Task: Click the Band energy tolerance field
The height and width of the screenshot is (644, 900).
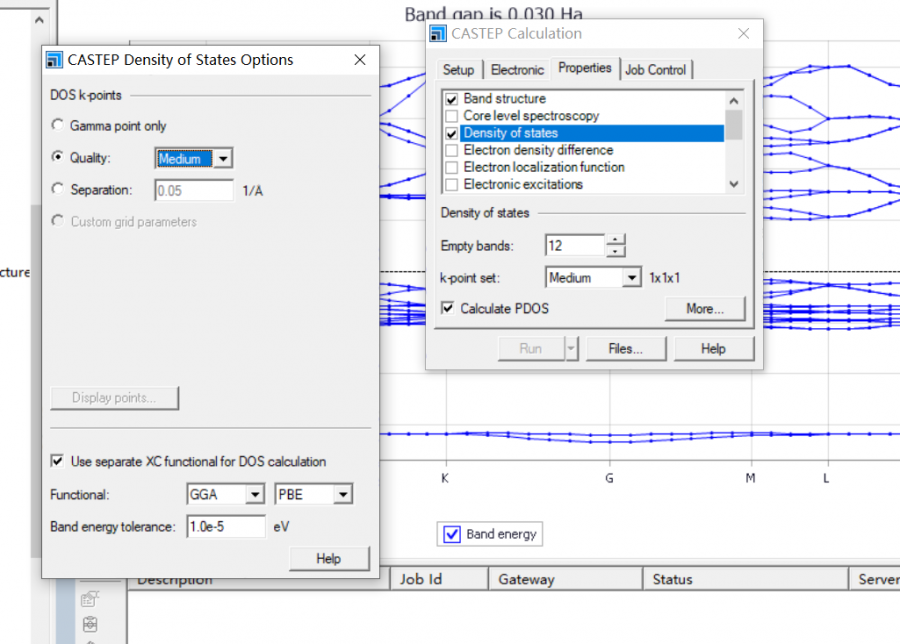Action: [x=225, y=526]
